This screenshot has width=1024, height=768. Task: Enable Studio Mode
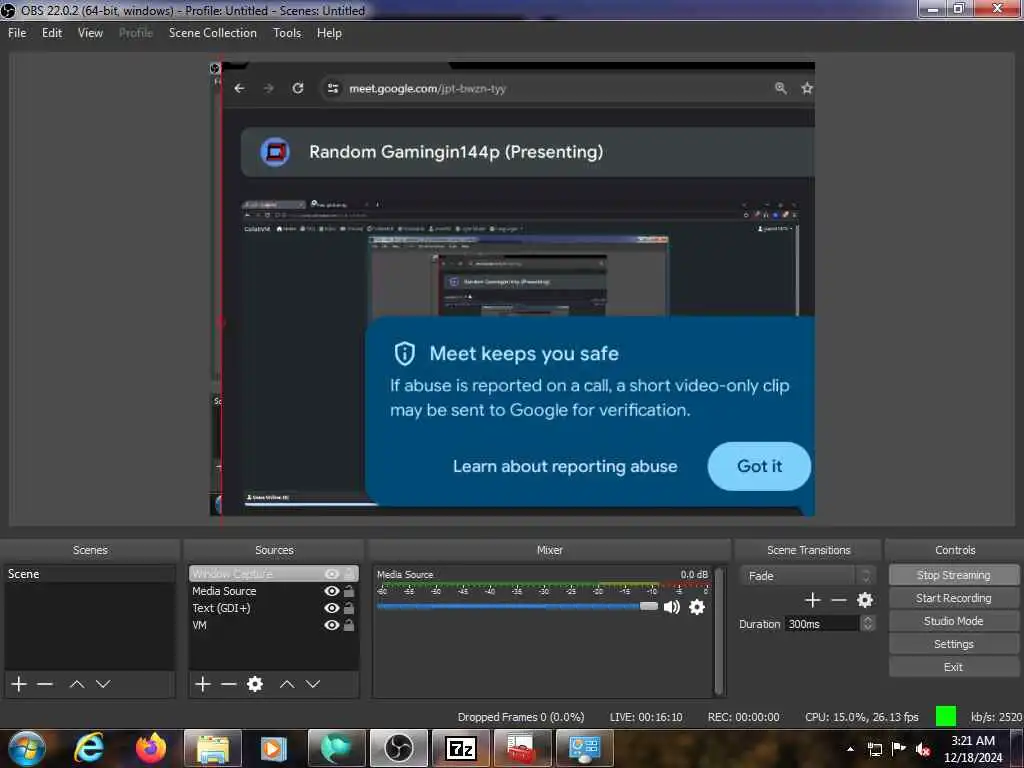(953, 620)
